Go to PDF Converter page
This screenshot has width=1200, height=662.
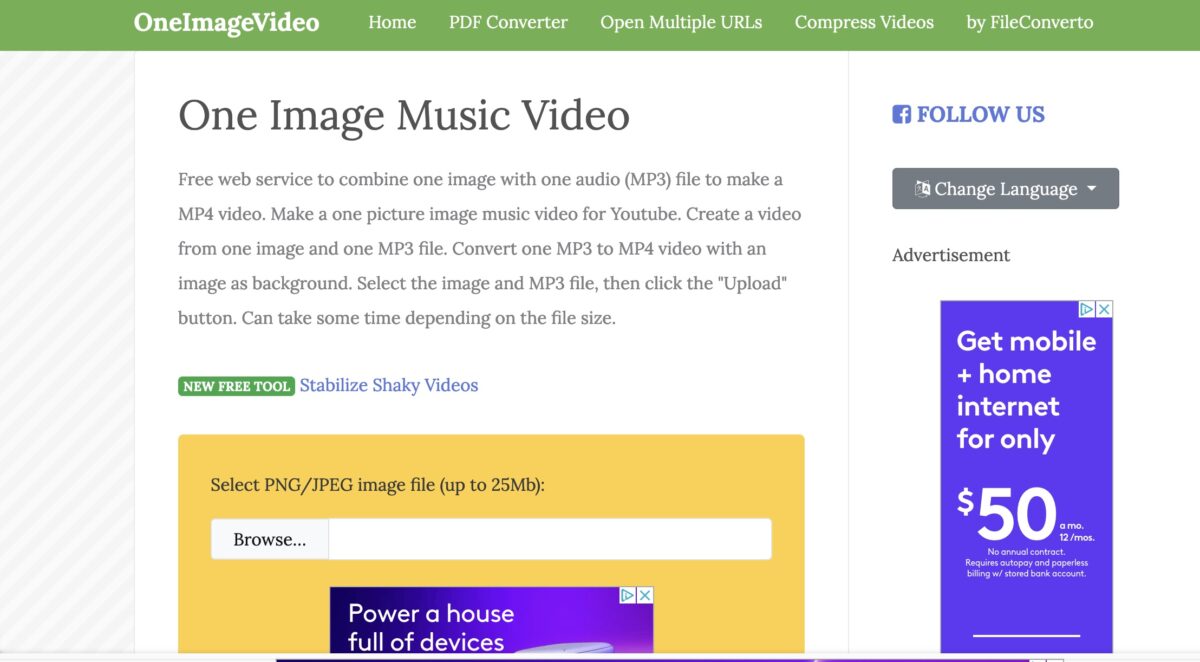508,22
